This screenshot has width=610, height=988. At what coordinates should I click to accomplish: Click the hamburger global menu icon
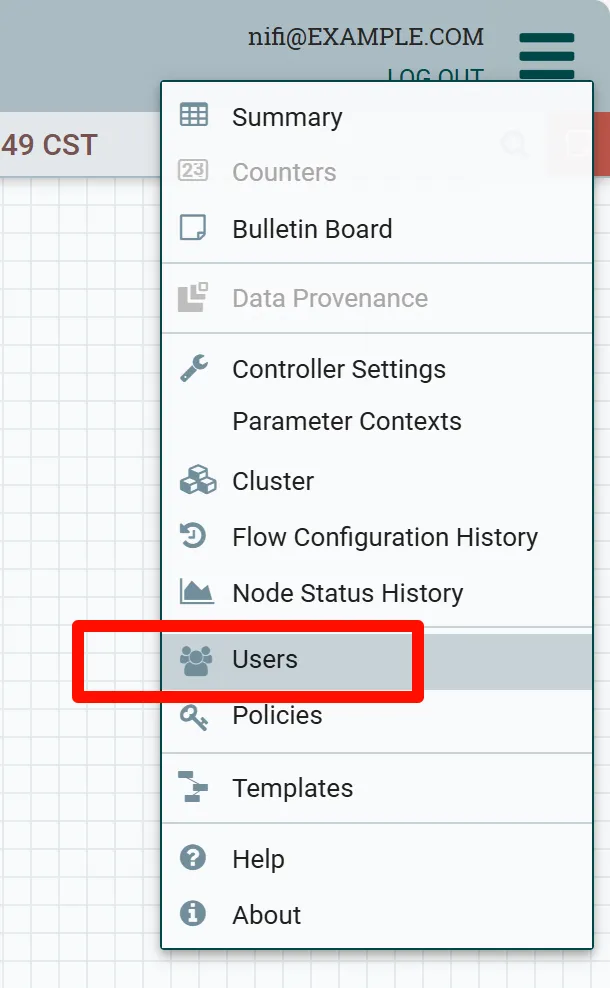(546, 56)
